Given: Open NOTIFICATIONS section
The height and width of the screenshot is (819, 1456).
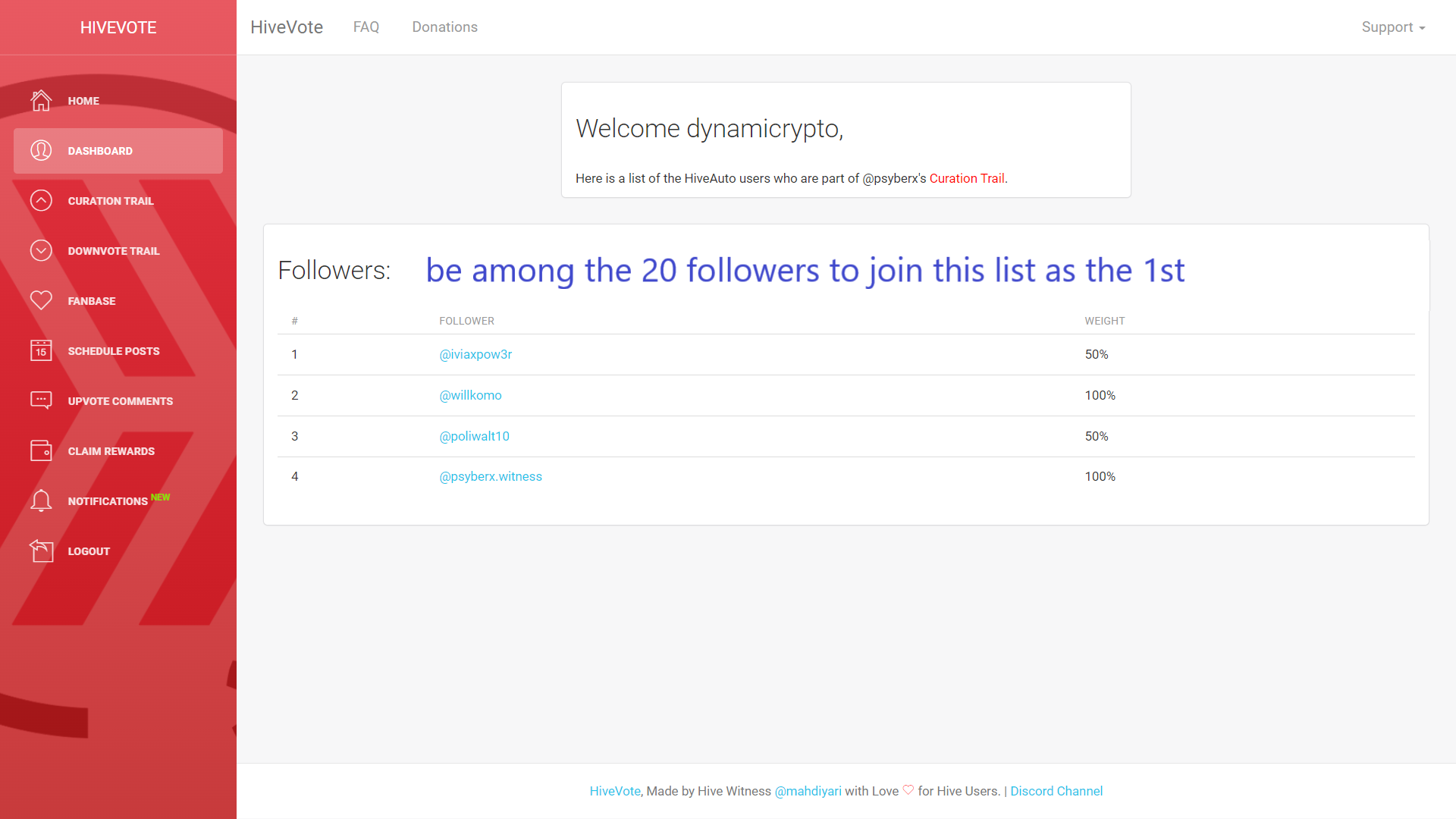Looking at the screenshot, I should 118,501.
